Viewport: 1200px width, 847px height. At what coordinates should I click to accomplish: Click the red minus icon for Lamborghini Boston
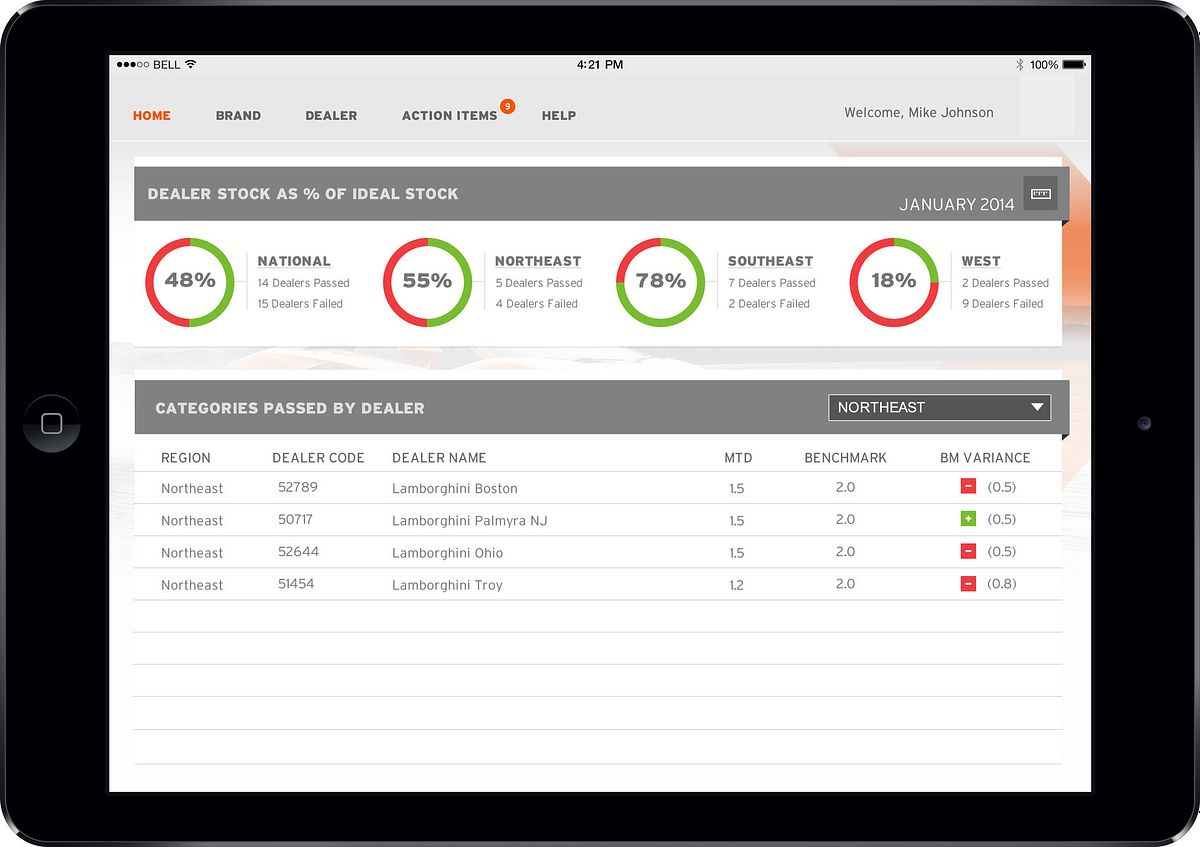click(x=967, y=487)
